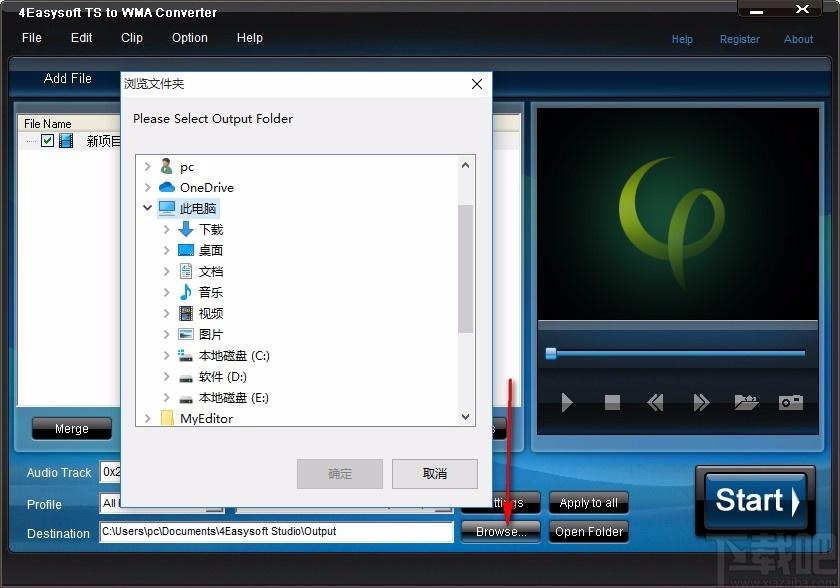Expand the 视频 folder node
This screenshot has height=588, width=840.
pyautogui.click(x=167, y=313)
